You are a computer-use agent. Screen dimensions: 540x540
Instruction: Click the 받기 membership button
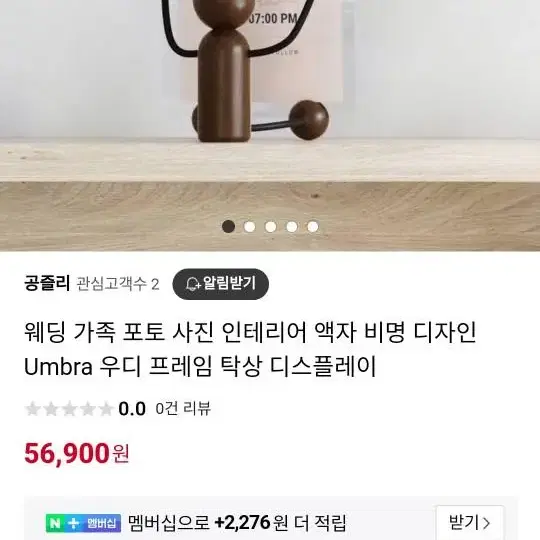point(470,523)
